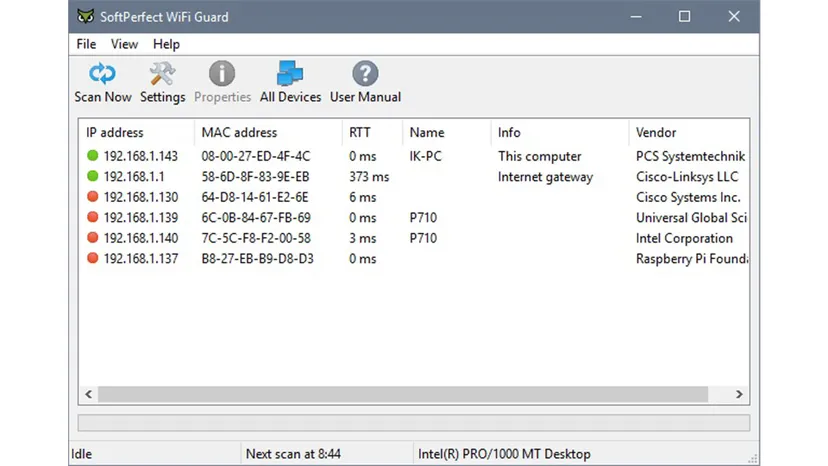
Task: Select green status dot for 192.168.1.143
Action: [x=92, y=155]
